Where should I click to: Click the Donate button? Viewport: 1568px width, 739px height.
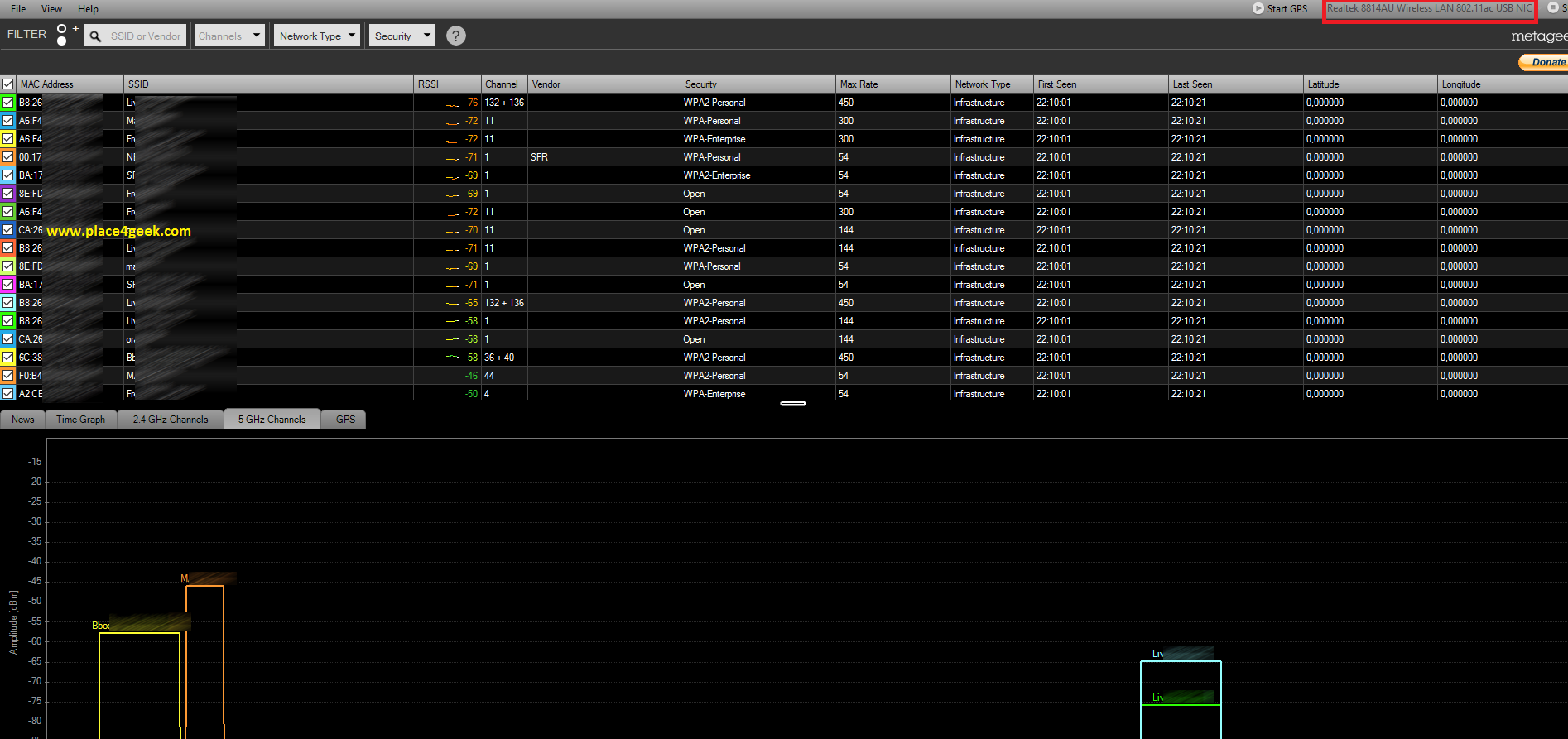(x=1544, y=62)
